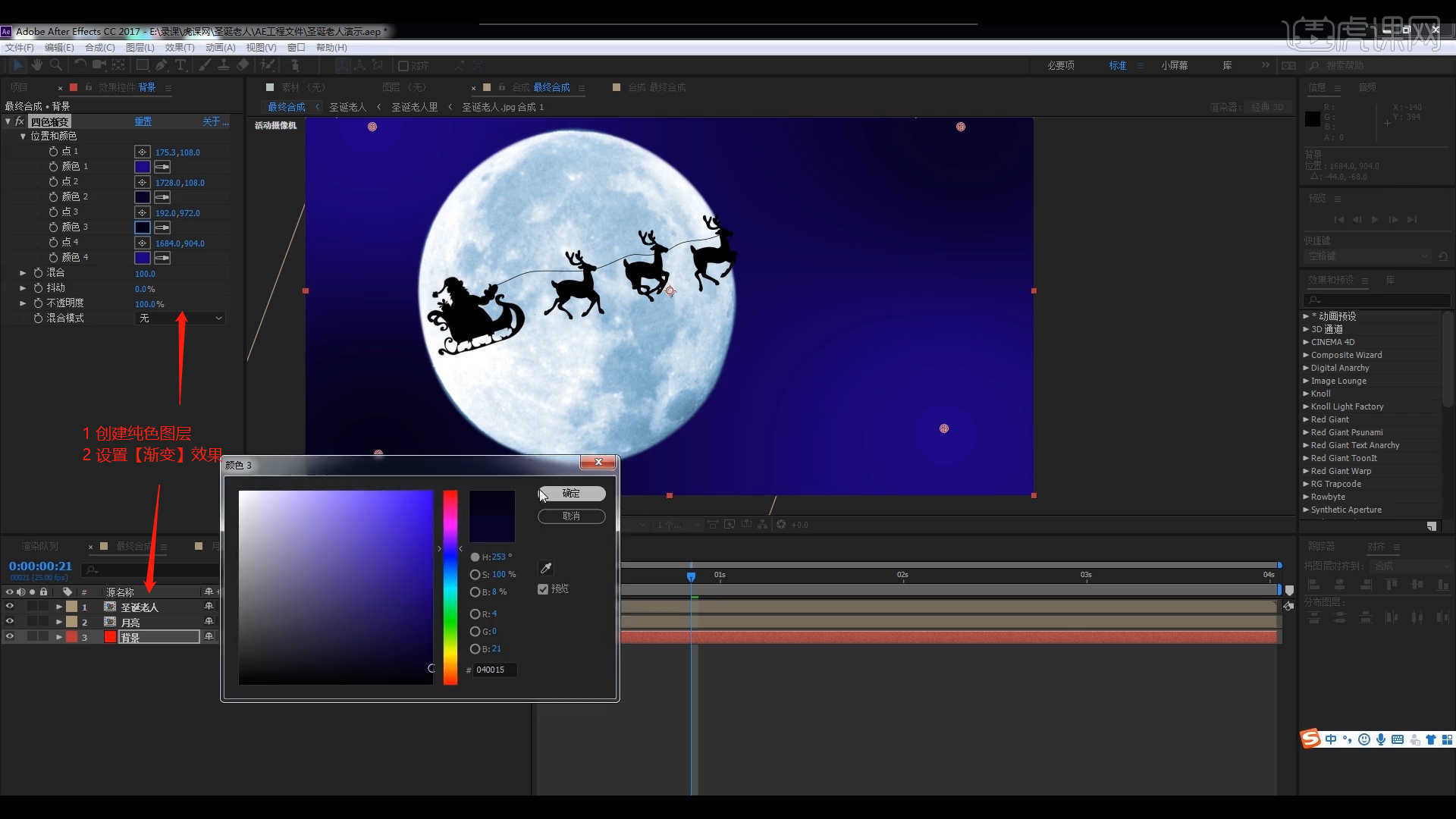Viewport: 1456px width, 819px height.
Task: Collapse the 位置和颜色 group
Action: click(23, 136)
